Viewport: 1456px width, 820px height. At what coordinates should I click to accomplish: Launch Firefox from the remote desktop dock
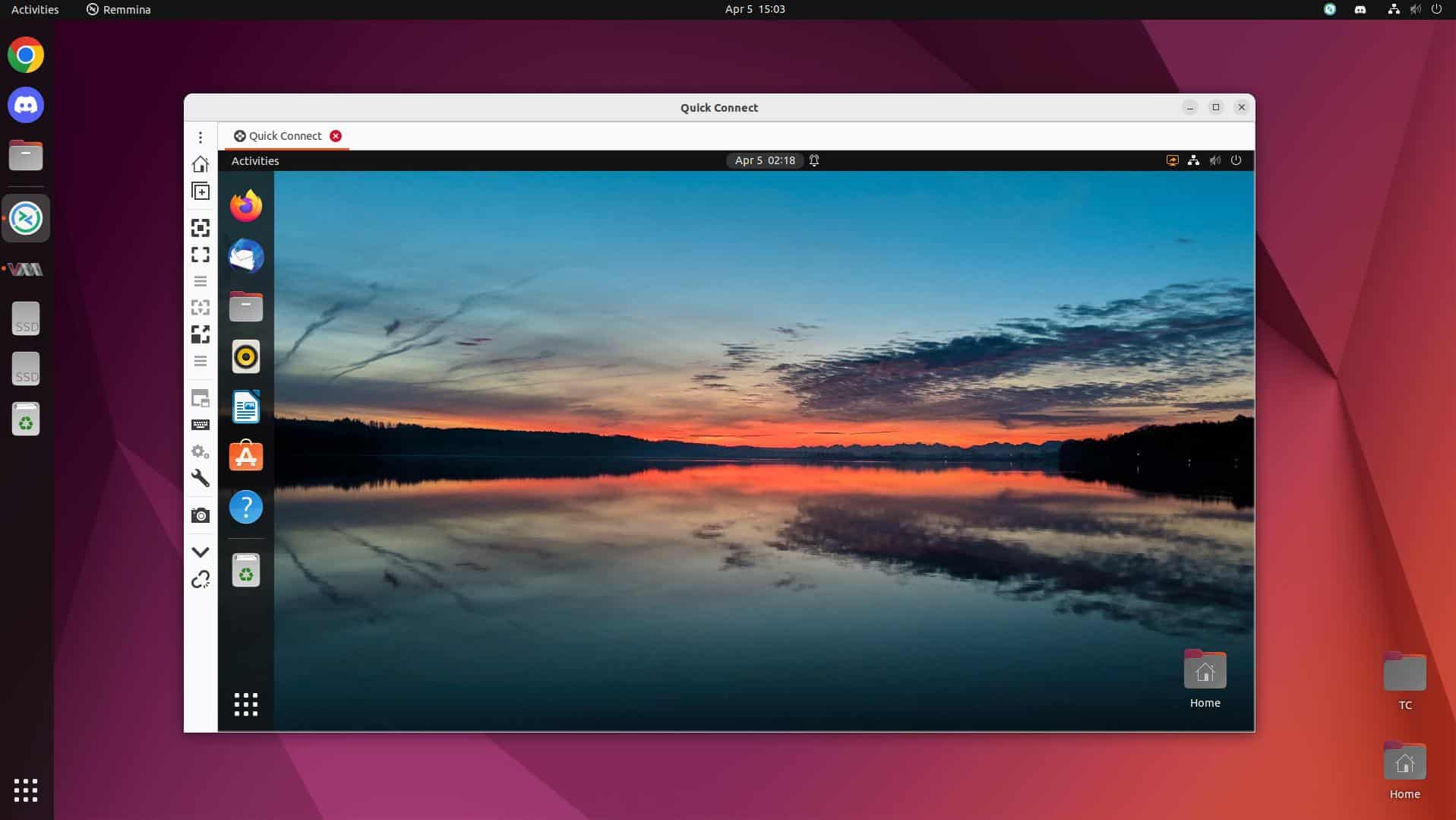245,204
